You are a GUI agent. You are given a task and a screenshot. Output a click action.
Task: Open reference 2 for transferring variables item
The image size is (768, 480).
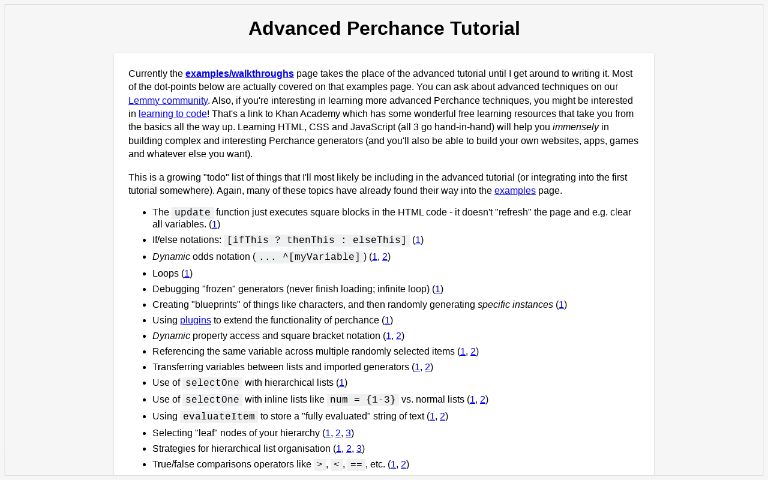pyautogui.click(x=428, y=367)
